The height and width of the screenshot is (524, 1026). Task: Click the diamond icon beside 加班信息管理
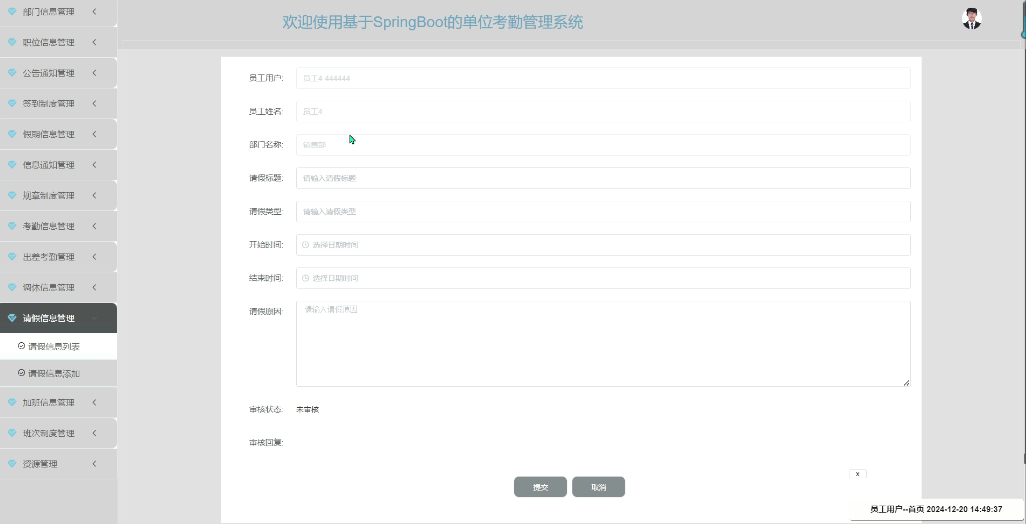12,402
